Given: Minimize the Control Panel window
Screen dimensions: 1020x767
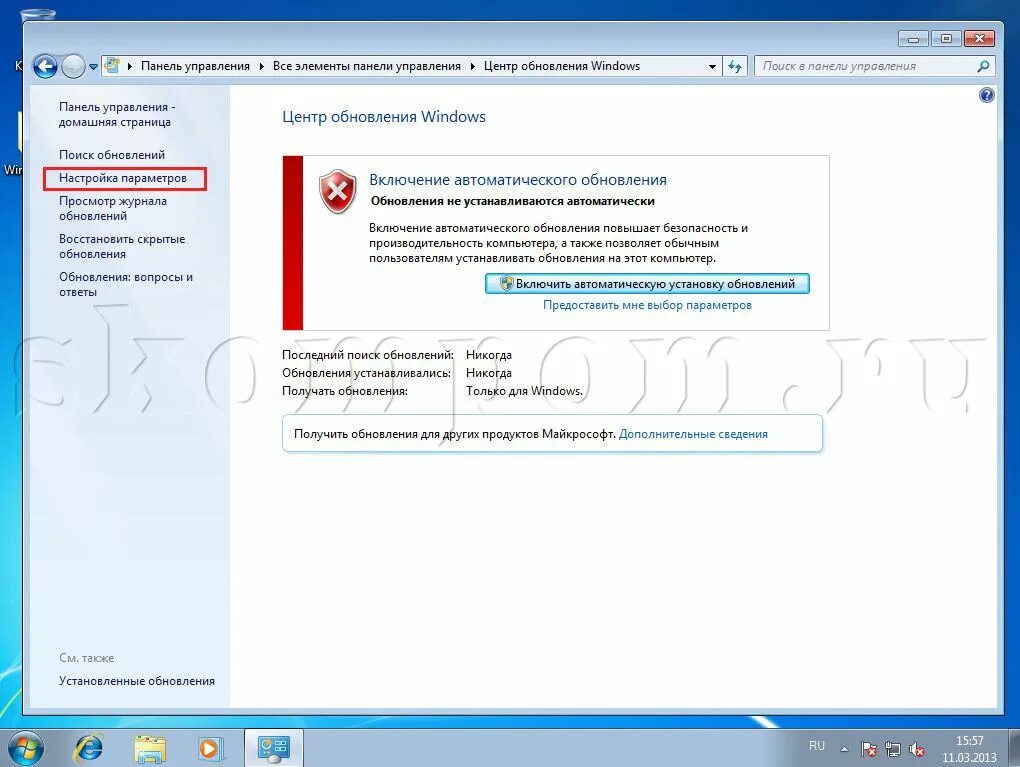Looking at the screenshot, I should click(x=913, y=39).
